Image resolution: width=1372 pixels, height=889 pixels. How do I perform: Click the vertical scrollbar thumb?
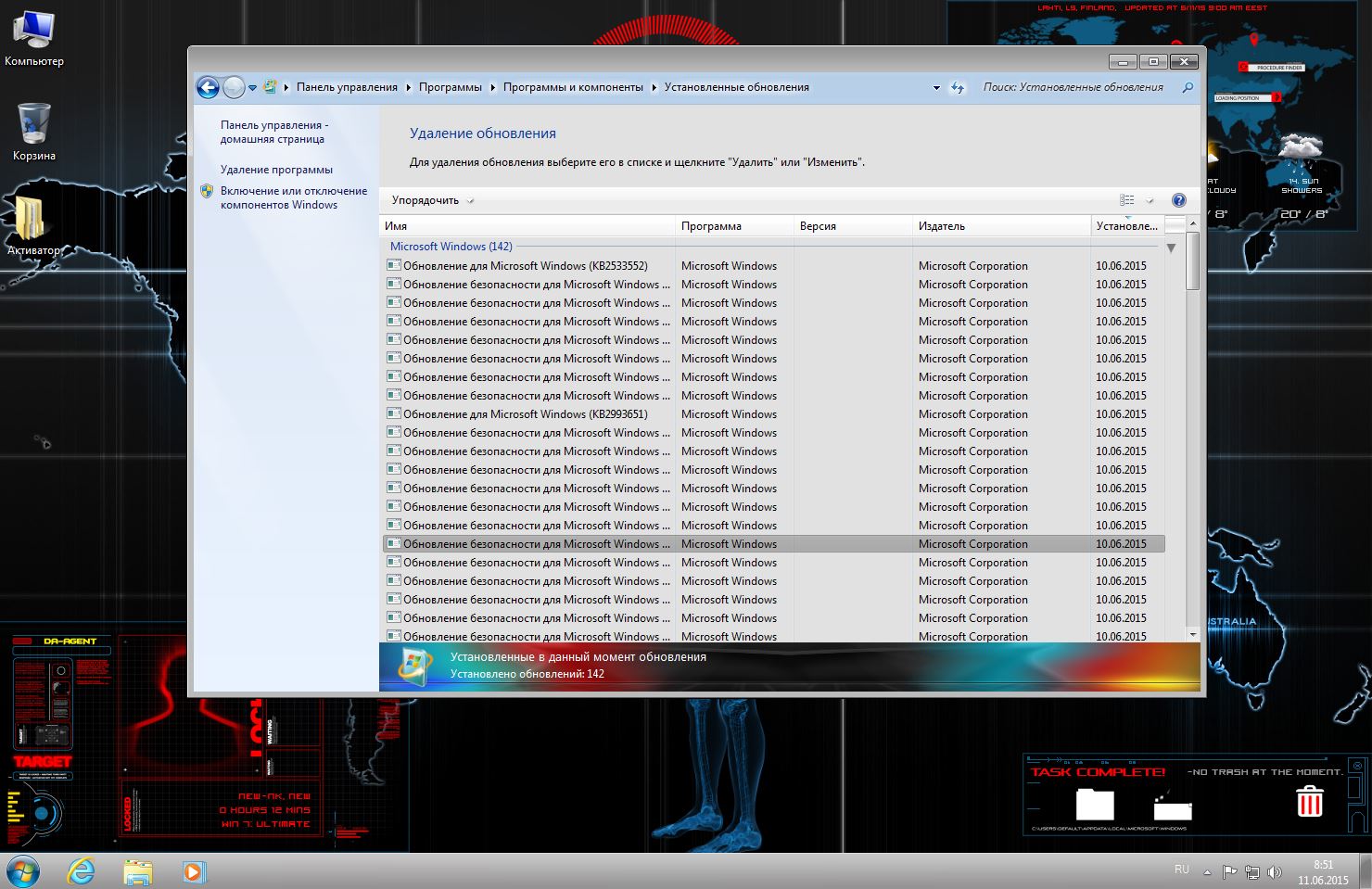click(x=1193, y=260)
